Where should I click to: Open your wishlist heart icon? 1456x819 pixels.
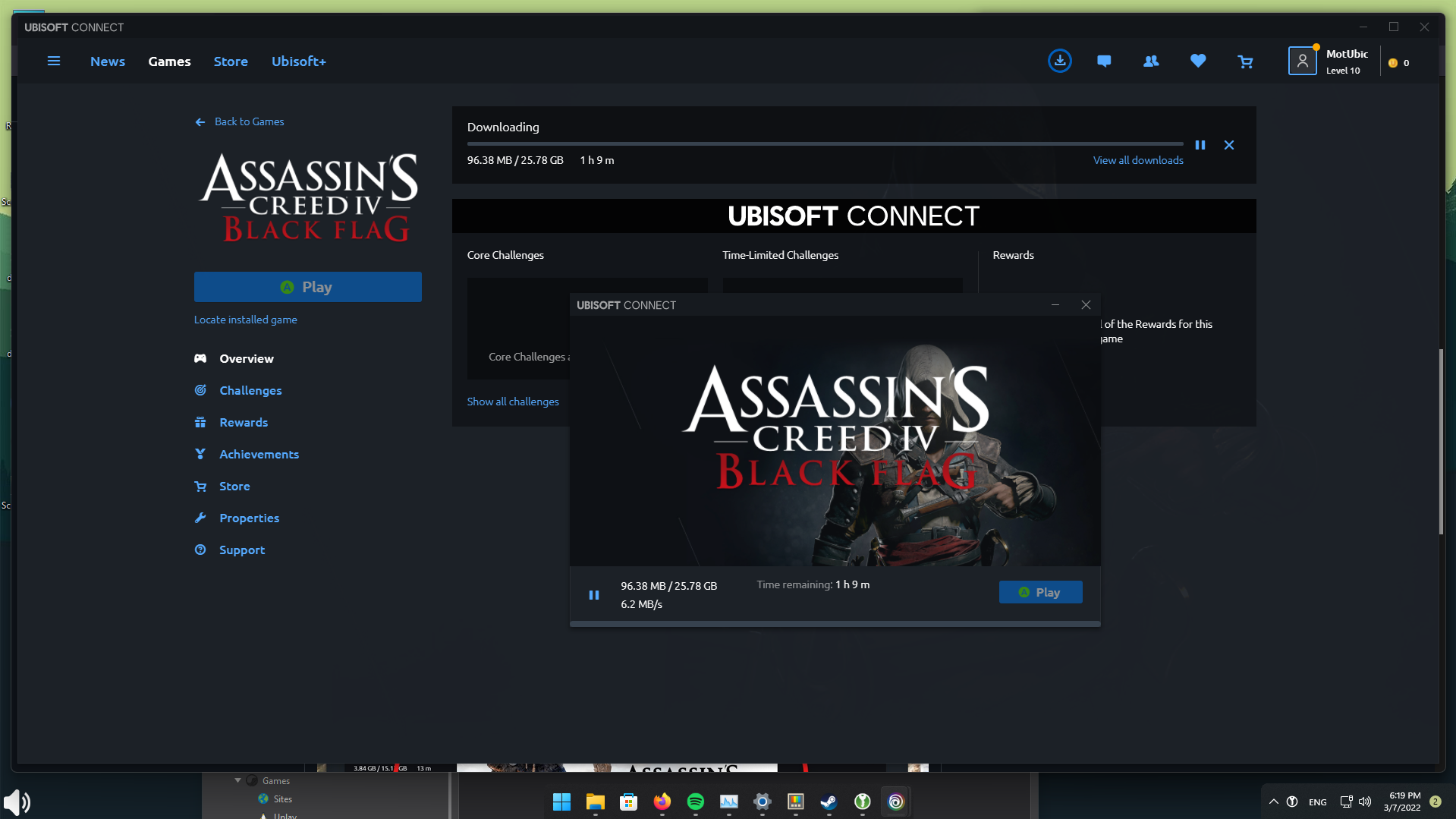[1197, 61]
